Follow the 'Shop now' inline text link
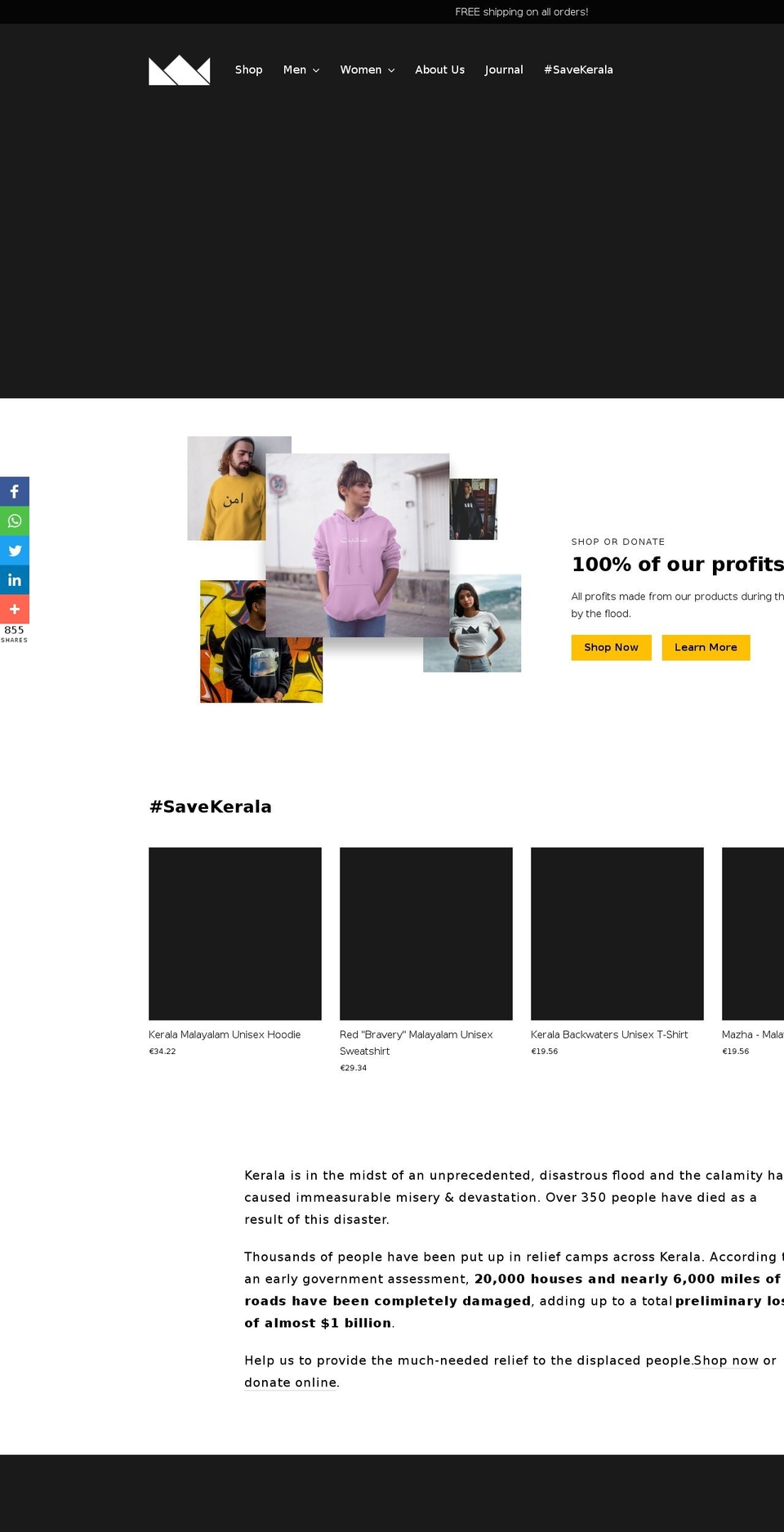The height and width of the screenshot is (1532, 784). (726, 1360)
